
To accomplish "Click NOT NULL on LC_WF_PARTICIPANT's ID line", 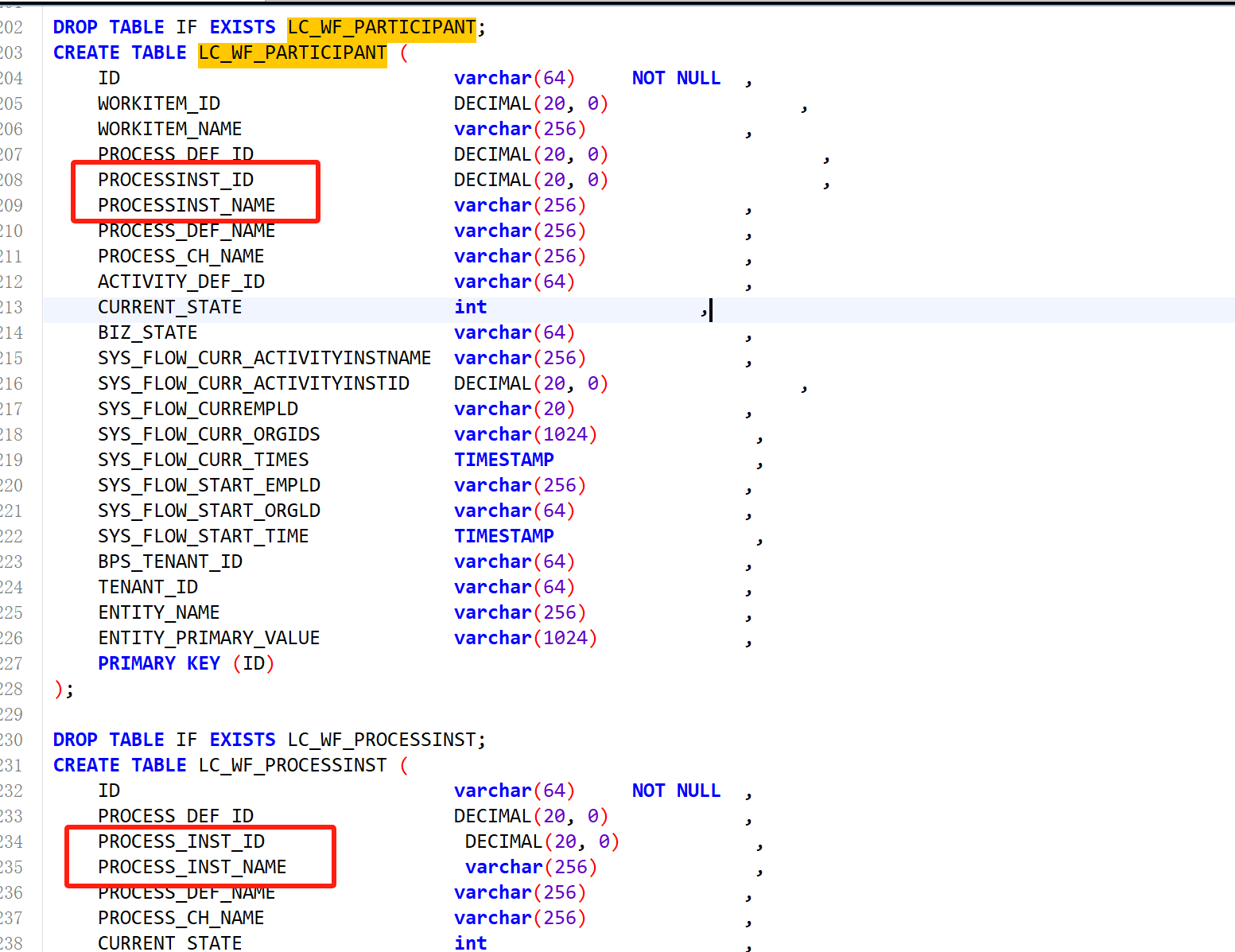I will 675,79.
